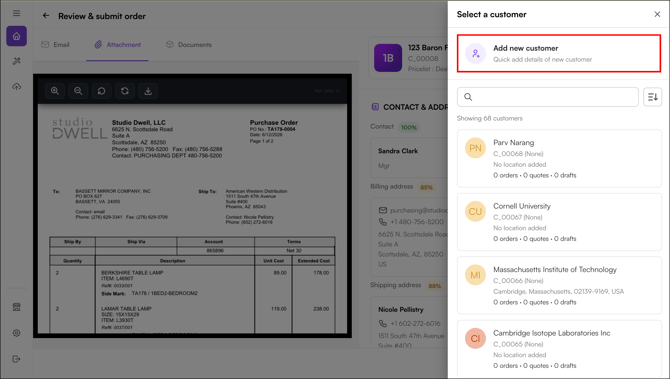Screen dimensions: 670x379
Task: Open the sort customers dropdown button
Action: coord(652,97)
